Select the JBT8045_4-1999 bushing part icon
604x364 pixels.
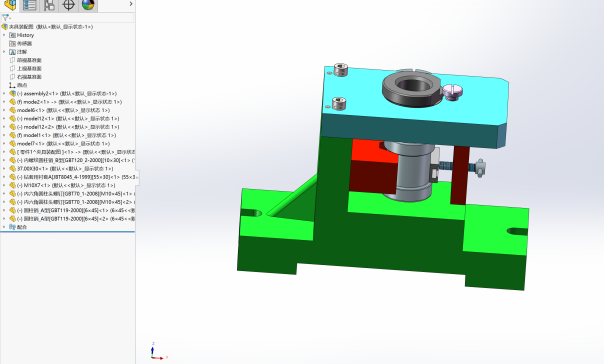point(12,177)
